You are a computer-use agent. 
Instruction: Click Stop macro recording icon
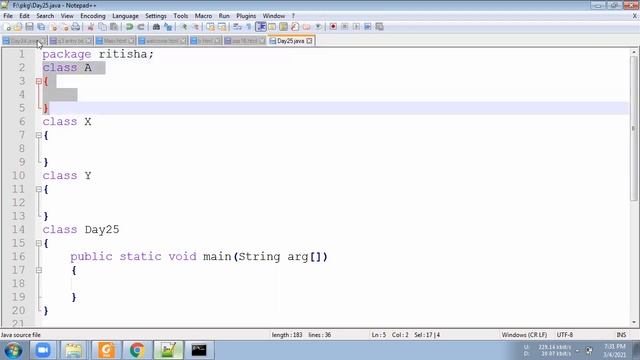(x=344, y=27)
